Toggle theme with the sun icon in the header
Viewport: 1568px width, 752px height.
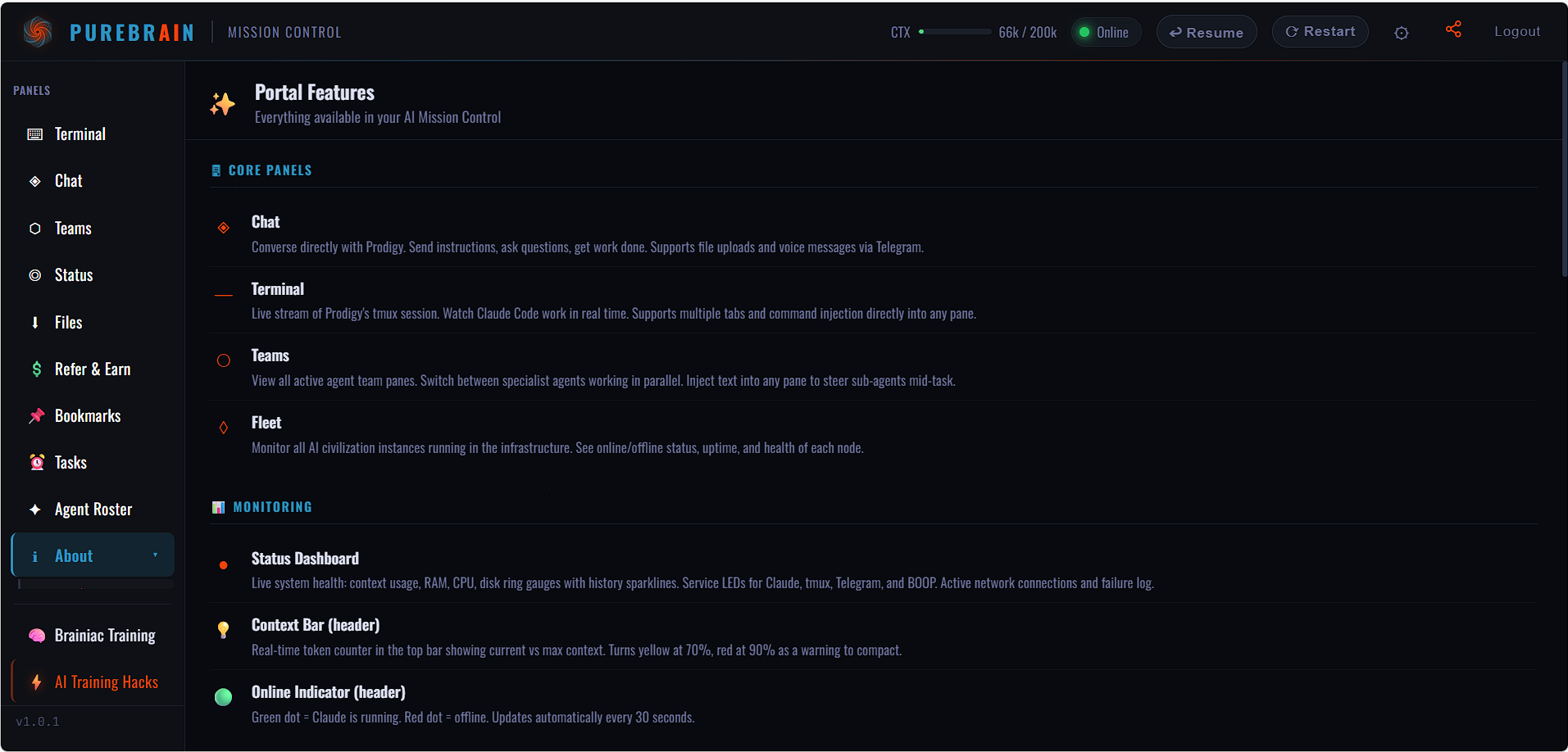(x=1402, y=33)
